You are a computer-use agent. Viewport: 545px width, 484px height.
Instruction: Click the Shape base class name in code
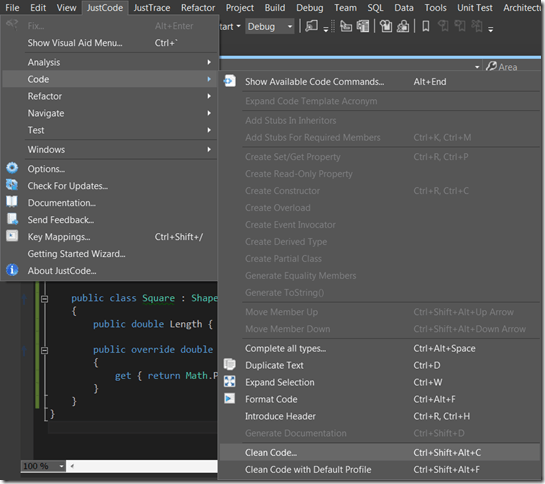(x=204, y=298)
